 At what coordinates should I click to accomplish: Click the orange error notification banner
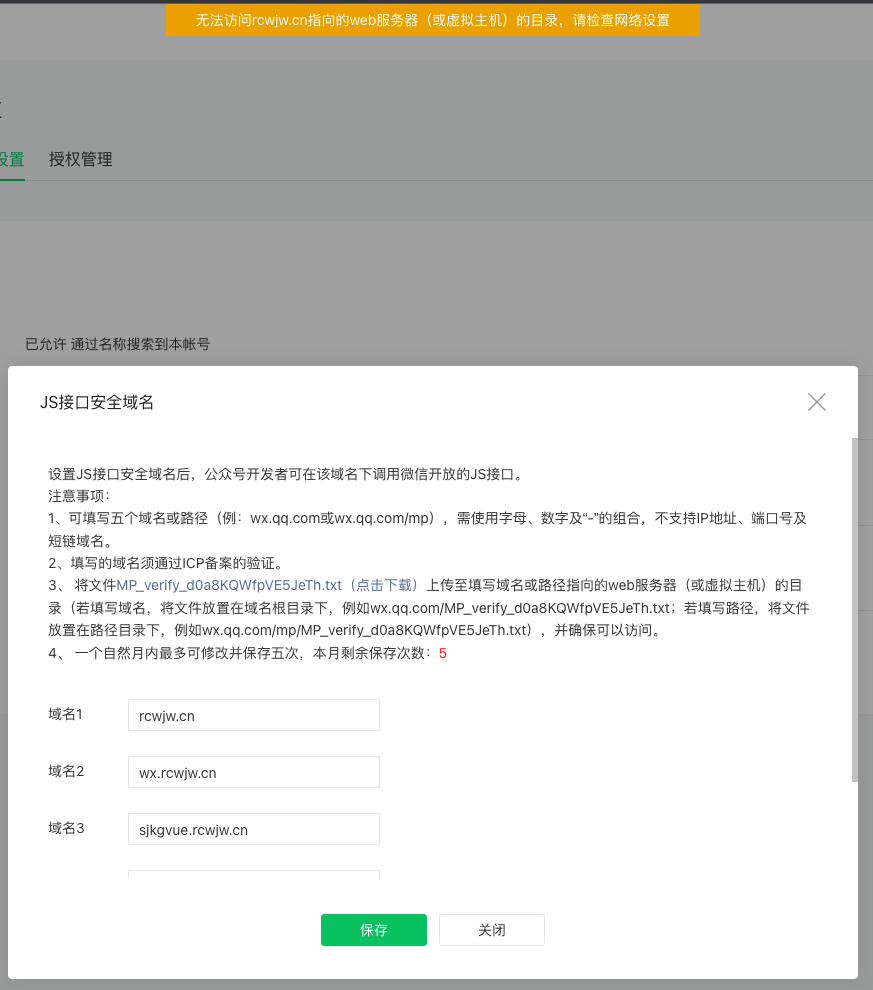coord(433,20)
